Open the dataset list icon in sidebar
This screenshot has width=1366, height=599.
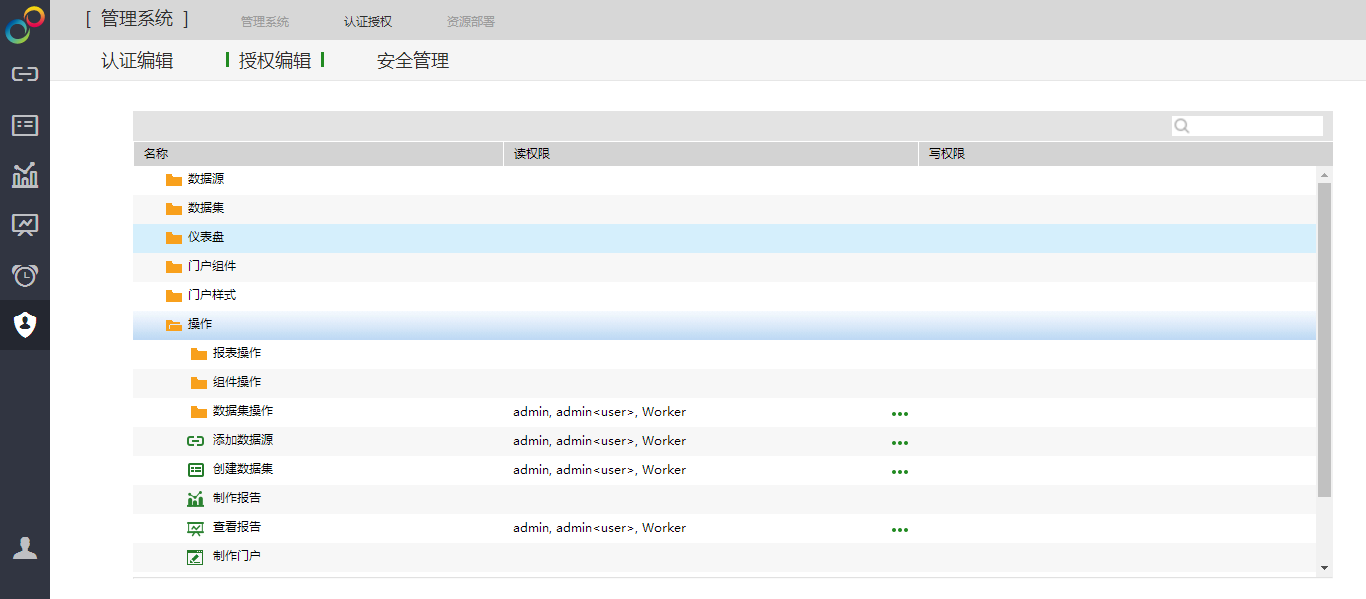point(25,125)
